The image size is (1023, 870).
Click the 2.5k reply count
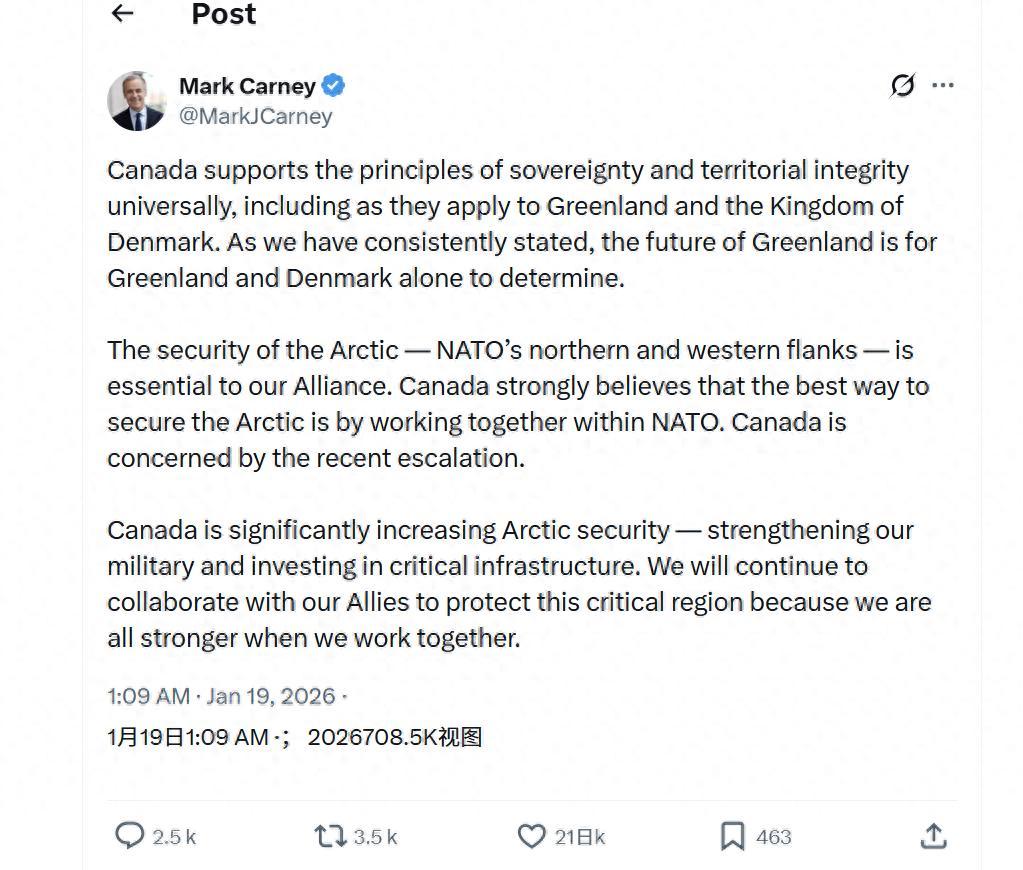(x=174, y=837)
